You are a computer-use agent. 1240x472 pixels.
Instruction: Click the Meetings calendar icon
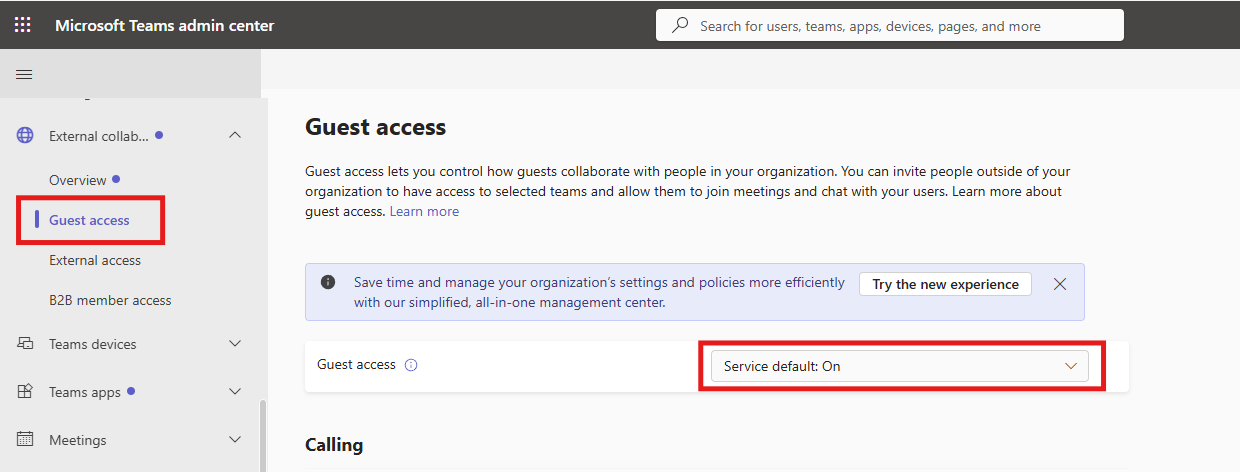click(25, 439)
